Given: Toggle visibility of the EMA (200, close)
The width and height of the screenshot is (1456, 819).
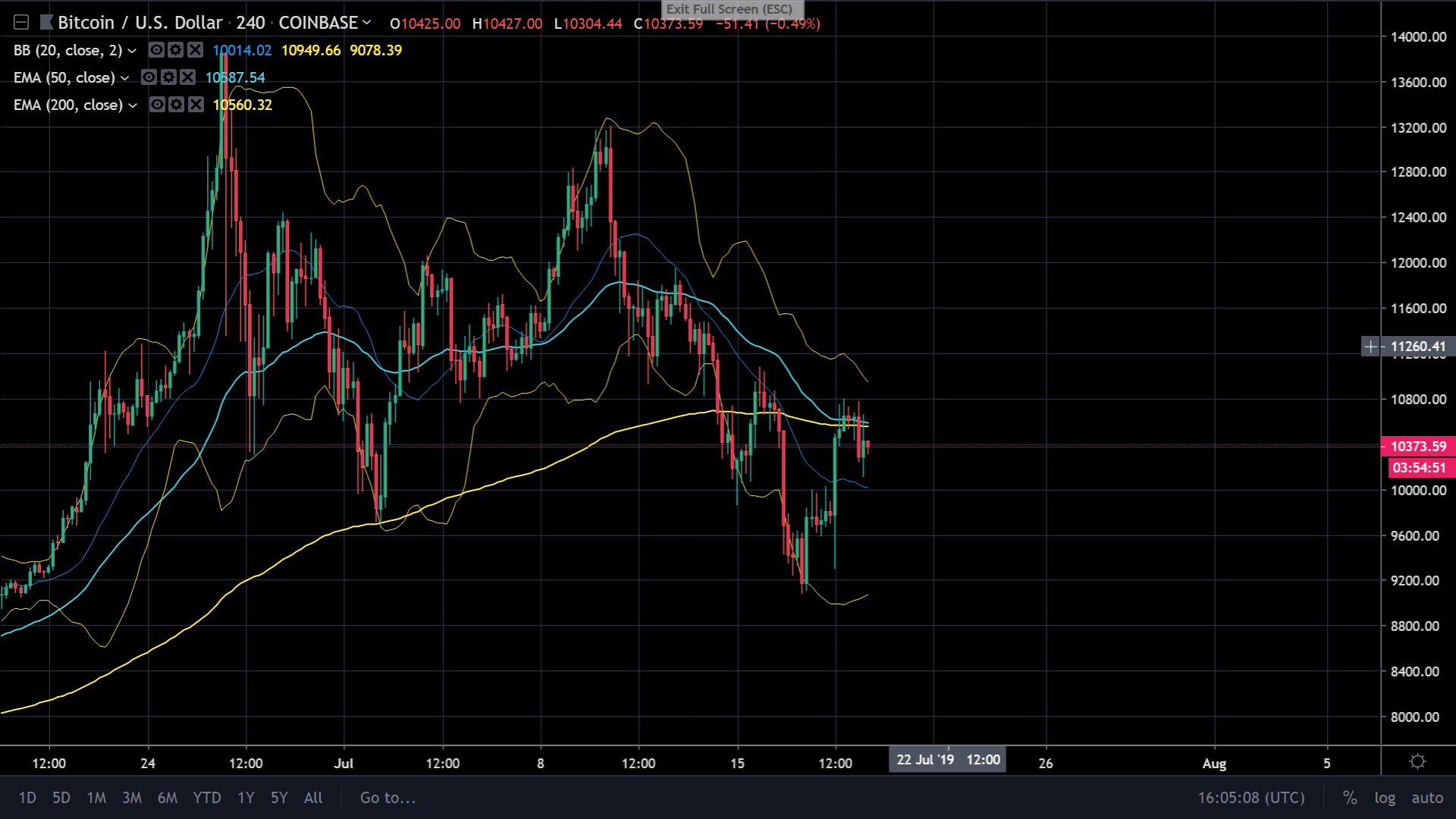Looking at the screenshot, I should [x=156, y=105].
